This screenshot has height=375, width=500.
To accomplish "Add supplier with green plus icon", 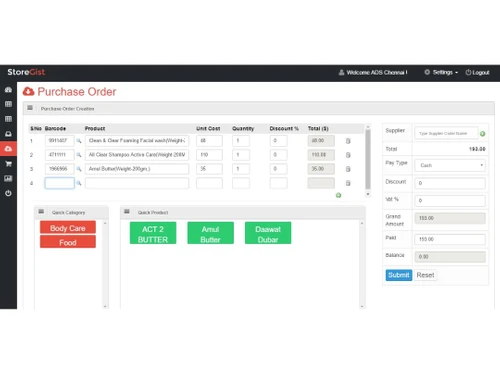I will coord(482,134).
